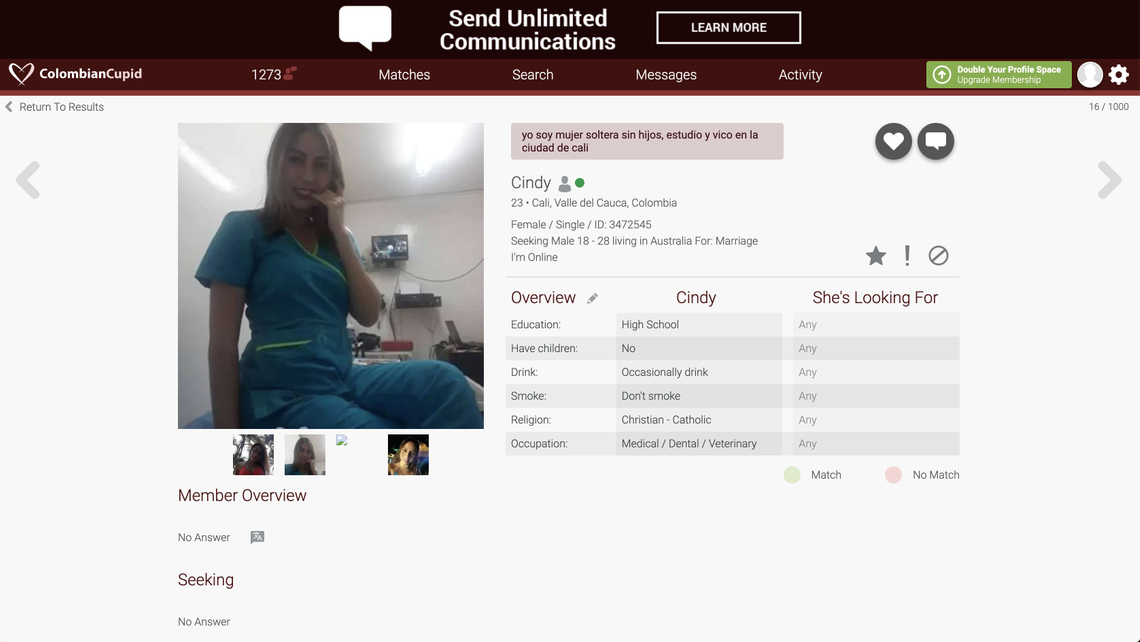
Task: Open the profile avatar in header
Action: 1090,74
